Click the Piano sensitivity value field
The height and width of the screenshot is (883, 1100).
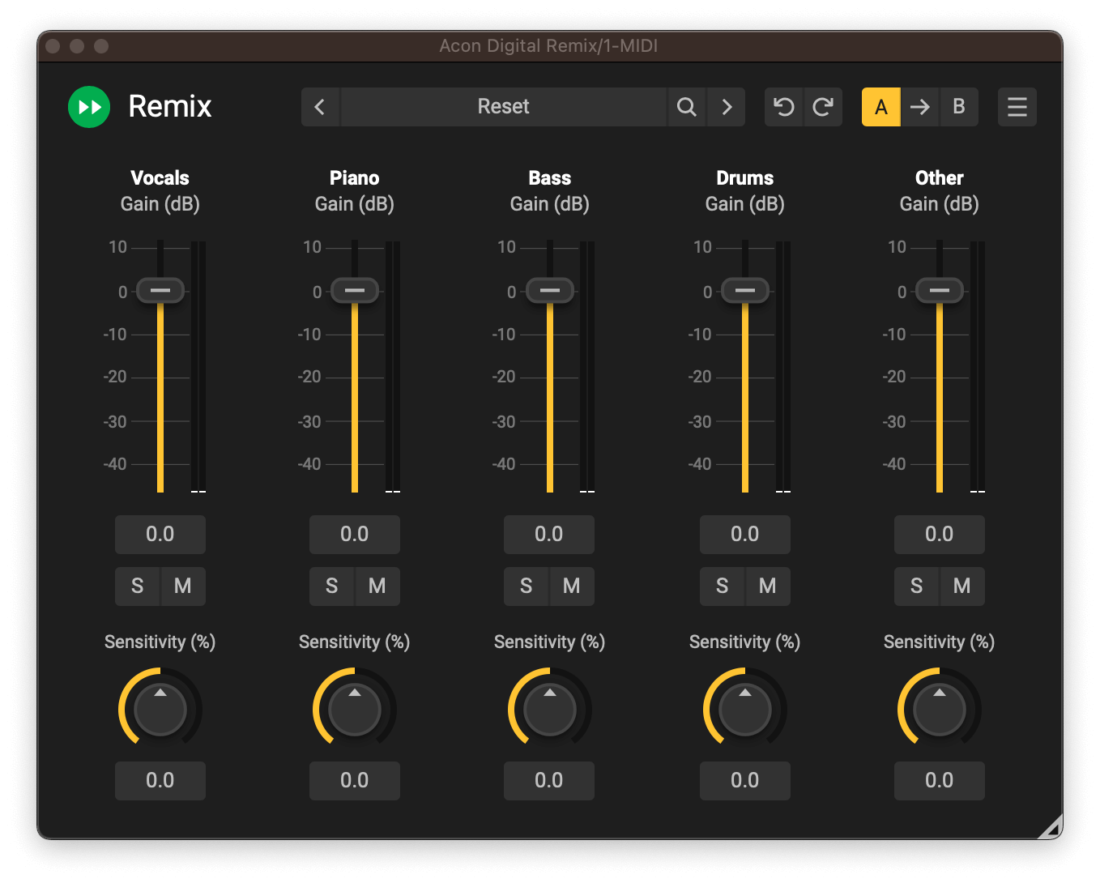pyautogui.click(x=354, y=781)
